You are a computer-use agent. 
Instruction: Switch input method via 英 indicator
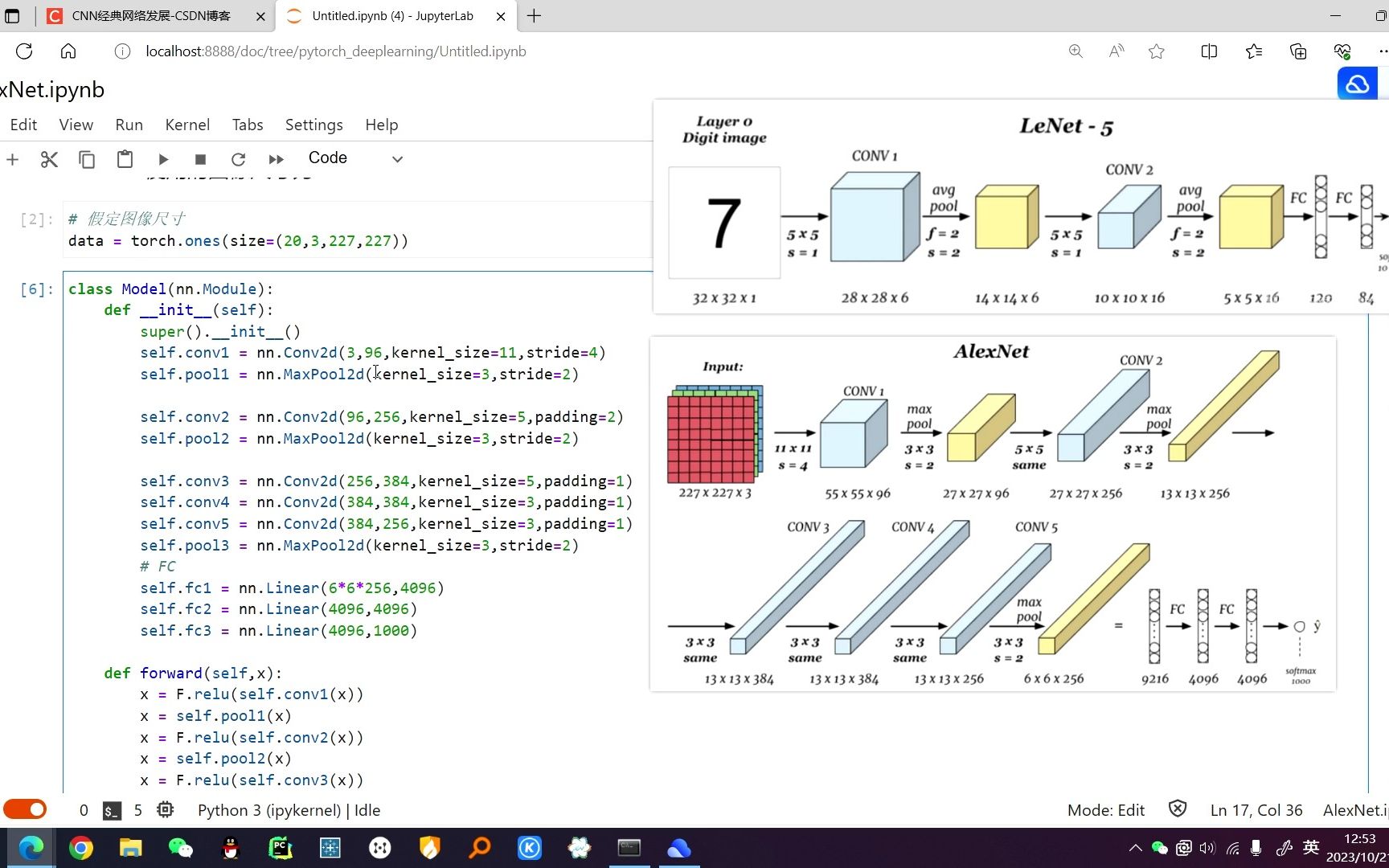(x=1311, y=847)
